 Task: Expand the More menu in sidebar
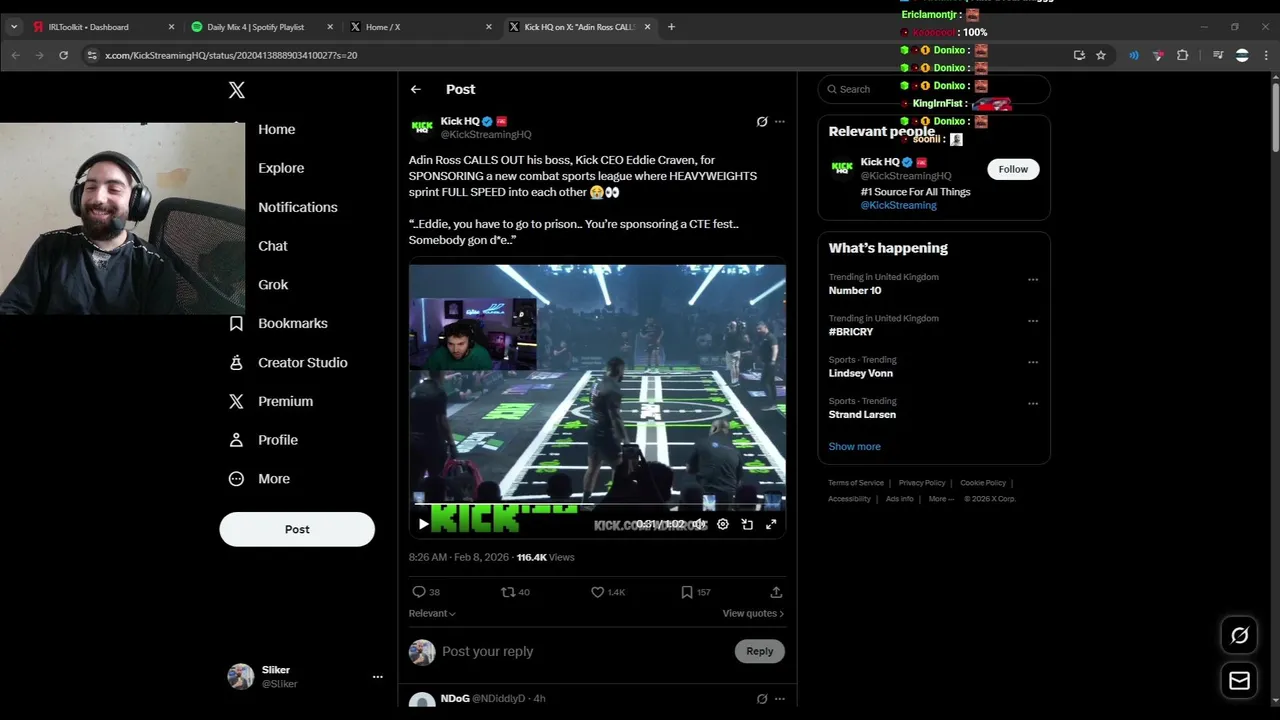tap(261, 479)
